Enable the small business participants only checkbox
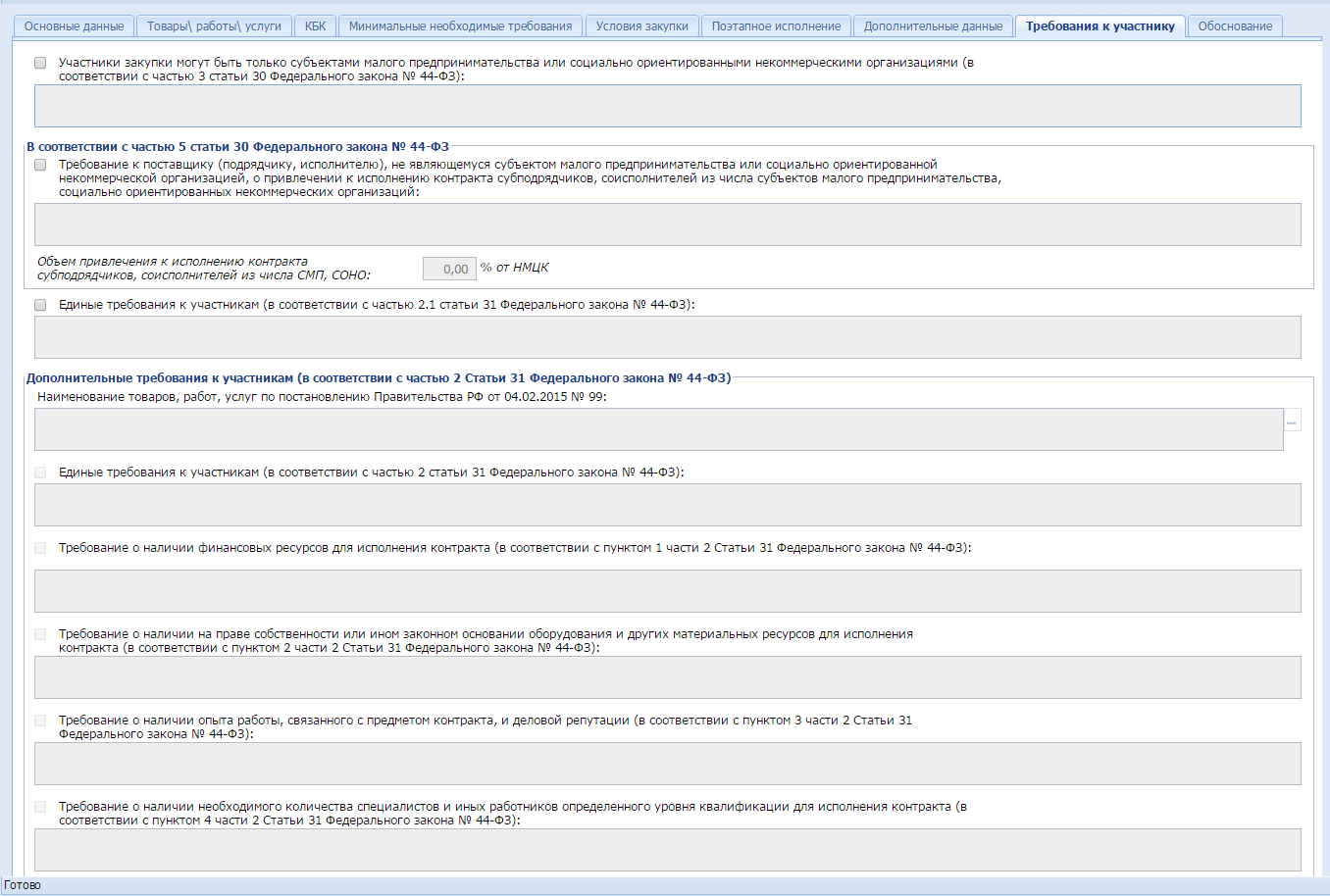This screenshot has height=896, width=1330. [40, 63]
